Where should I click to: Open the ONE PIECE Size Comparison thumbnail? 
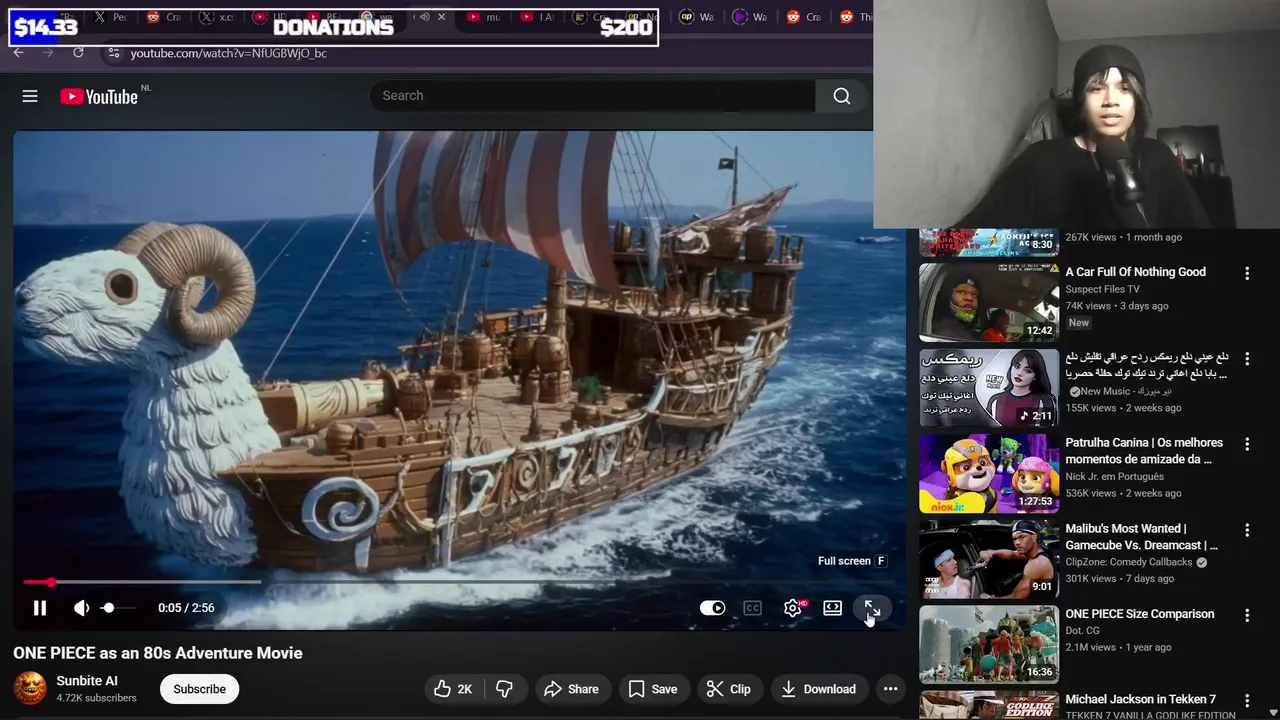click(989, 644)
